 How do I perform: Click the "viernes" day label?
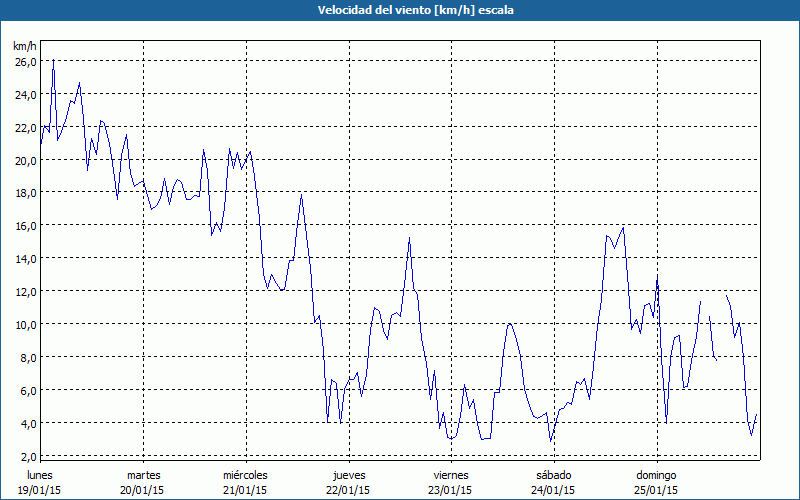click(x=450, y=475)
